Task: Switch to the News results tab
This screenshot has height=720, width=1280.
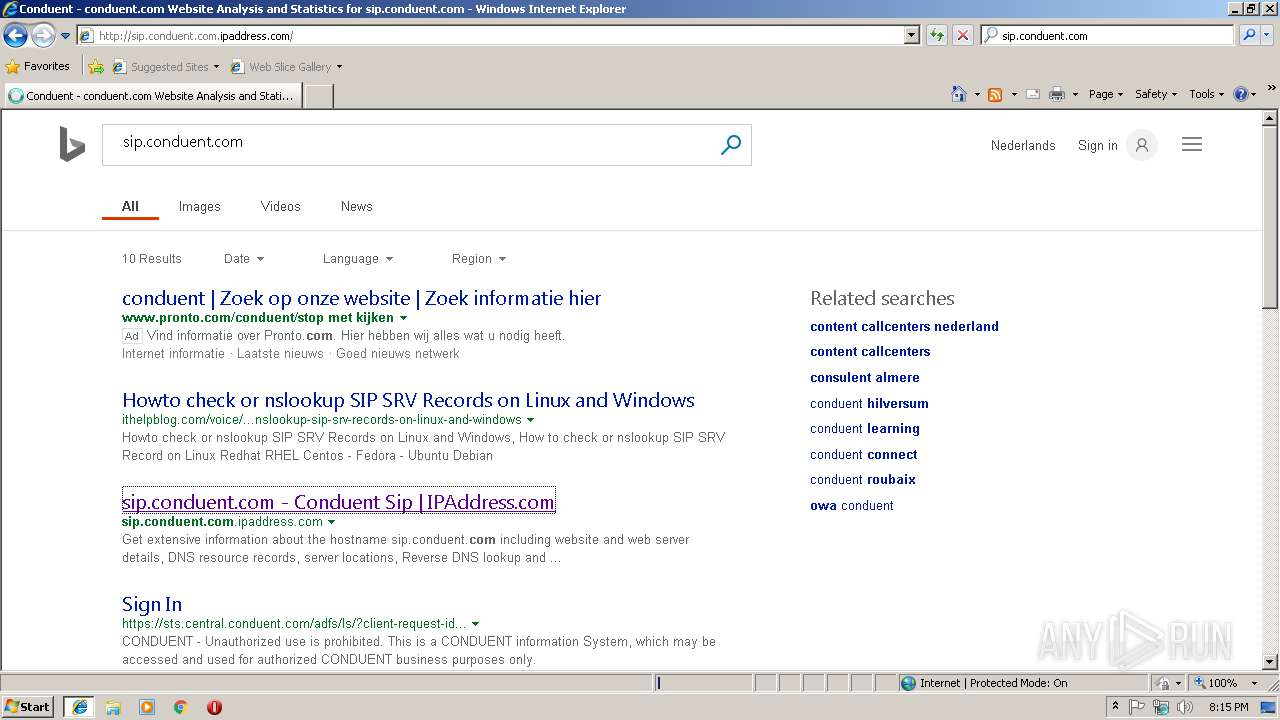Action: (x=356, y=206)
